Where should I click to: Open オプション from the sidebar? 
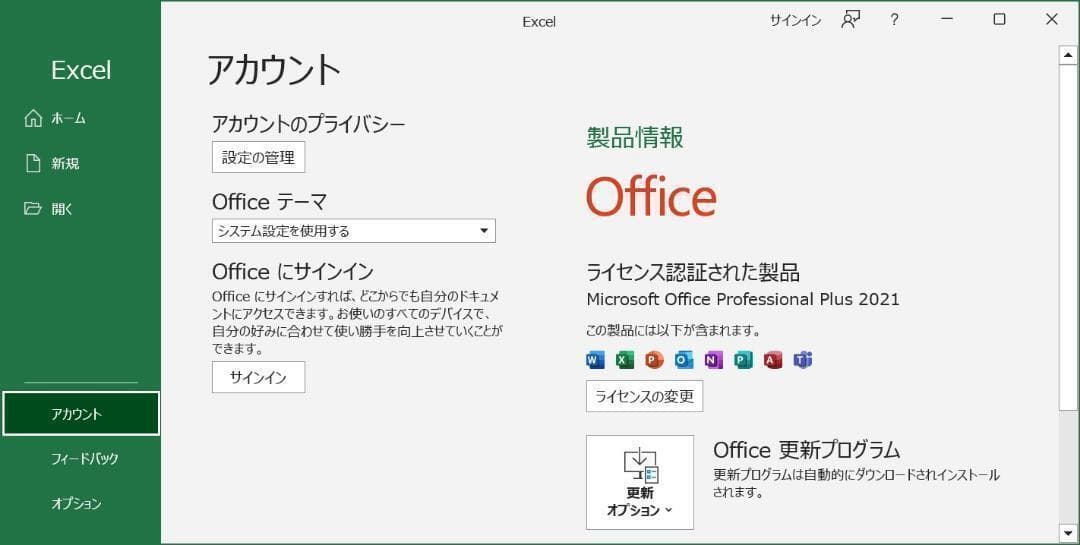pyautogui.click(x=76, y=504)
